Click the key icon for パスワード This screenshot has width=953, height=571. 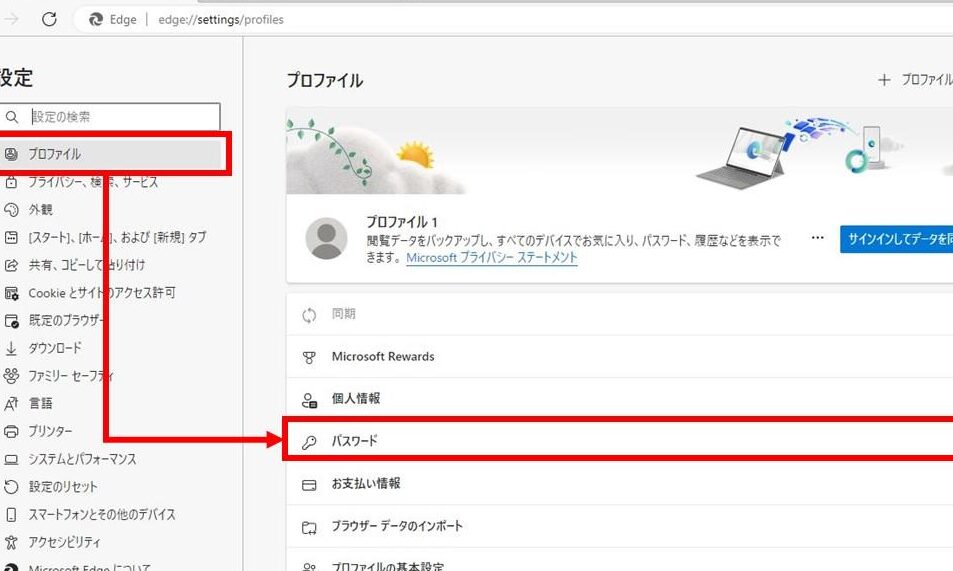[x=310, y=441]
